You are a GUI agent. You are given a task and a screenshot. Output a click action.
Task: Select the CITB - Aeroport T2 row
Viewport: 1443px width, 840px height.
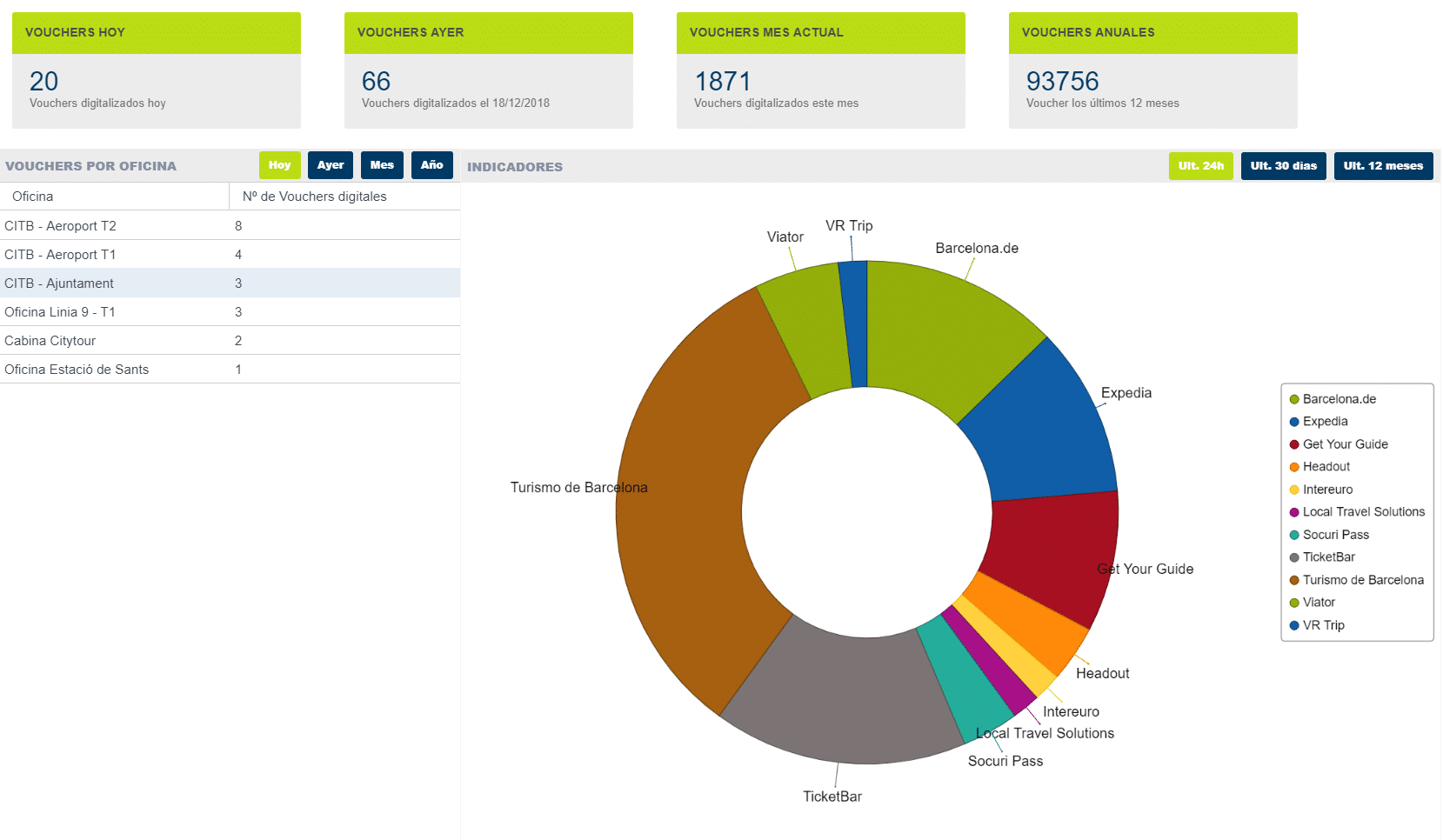(x=230, y=225)
